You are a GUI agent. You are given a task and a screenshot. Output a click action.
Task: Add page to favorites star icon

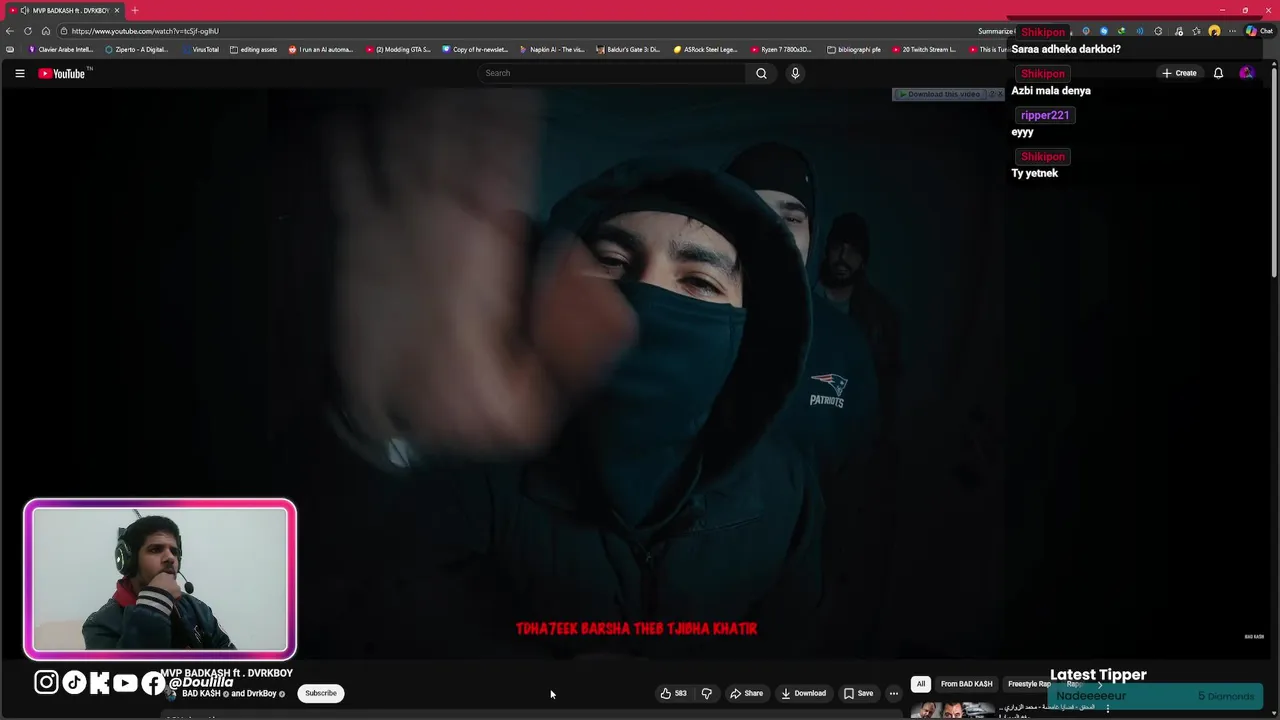[1196, 31]
